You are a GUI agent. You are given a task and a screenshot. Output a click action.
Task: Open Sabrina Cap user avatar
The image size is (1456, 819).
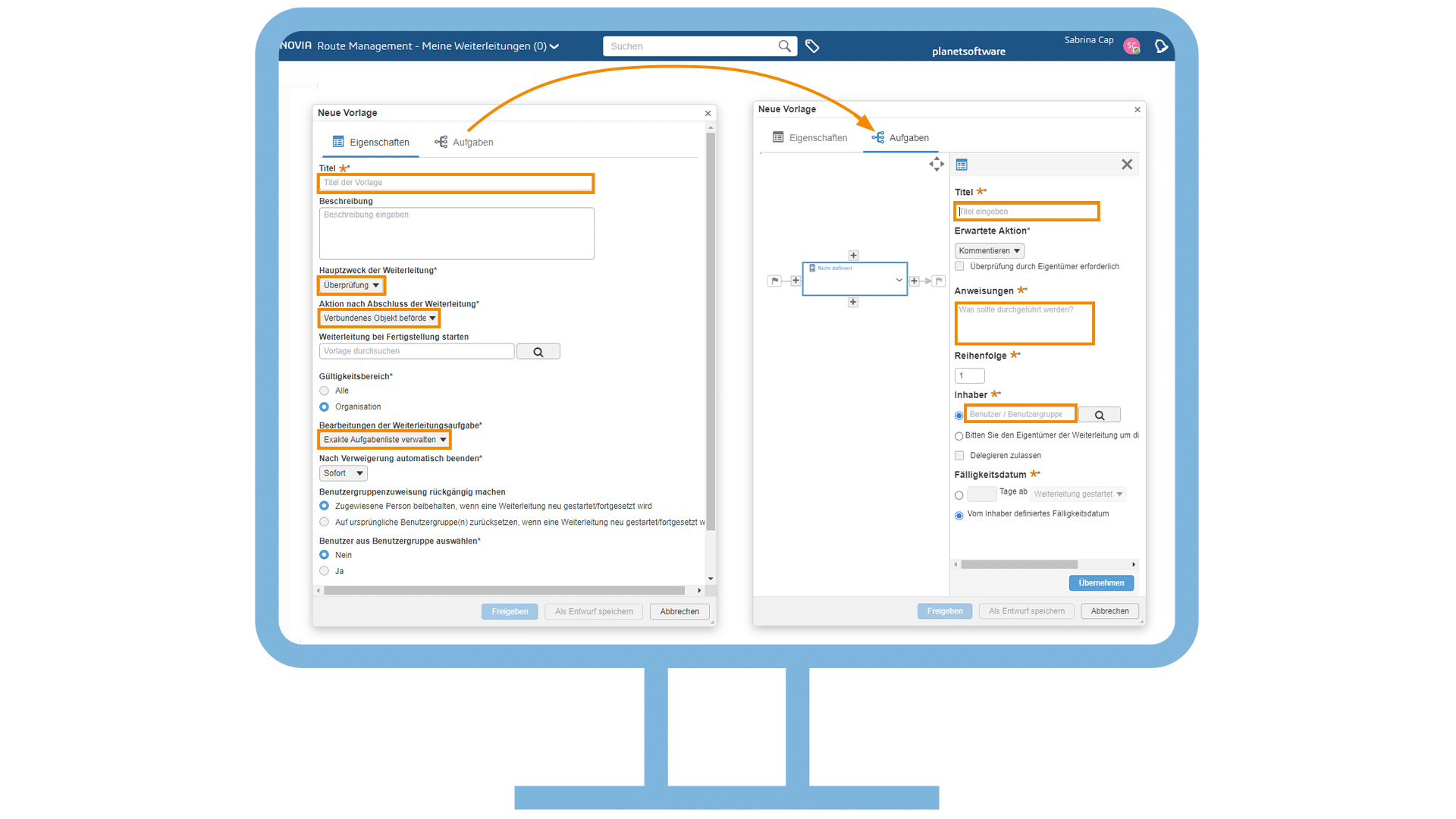click(1131, 47)
